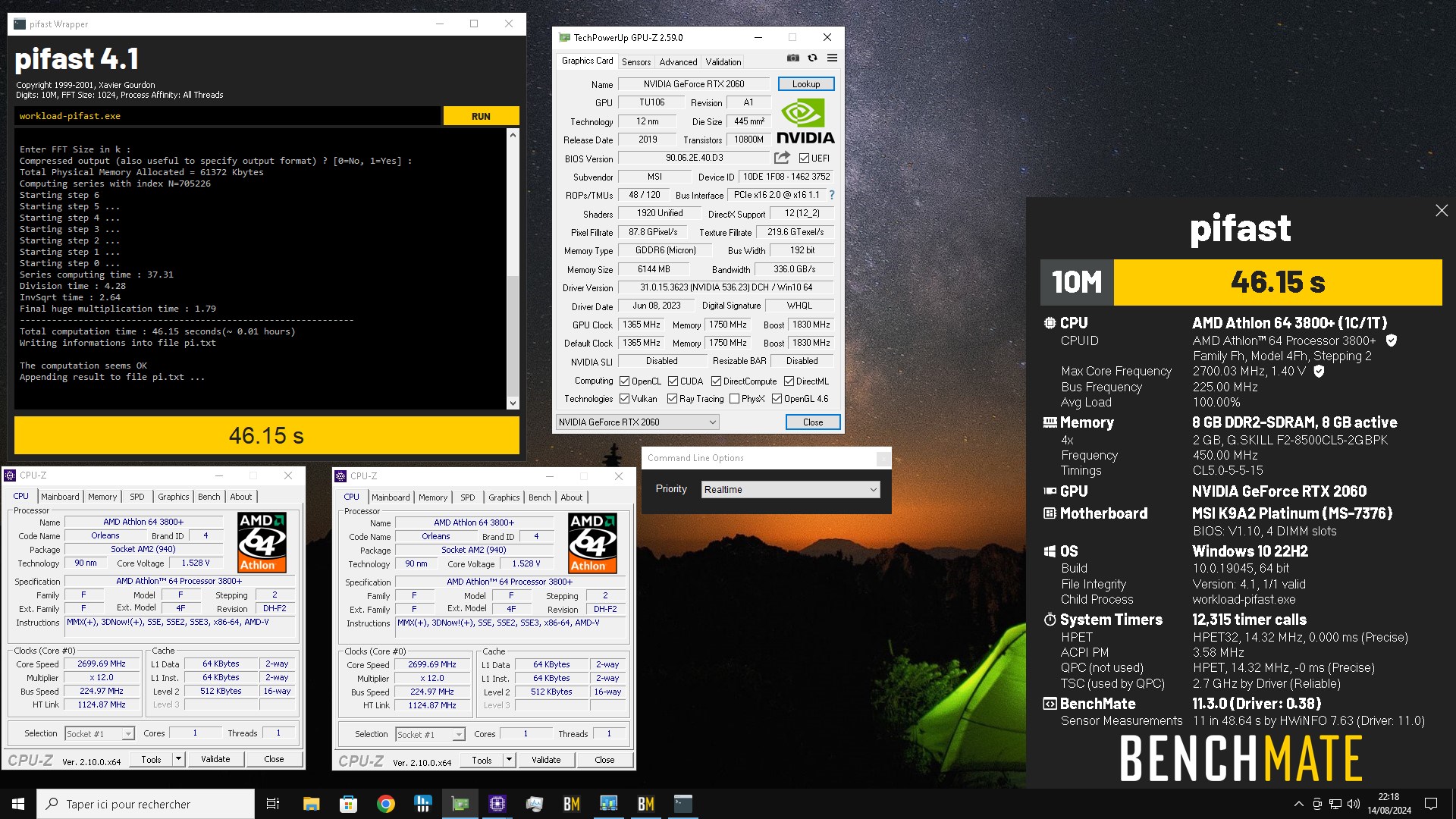This screenshot has width=1456, height=819.
Task: Toggle OpenCL checkbox
Action: pyautogui.click(x=624, y=381)
